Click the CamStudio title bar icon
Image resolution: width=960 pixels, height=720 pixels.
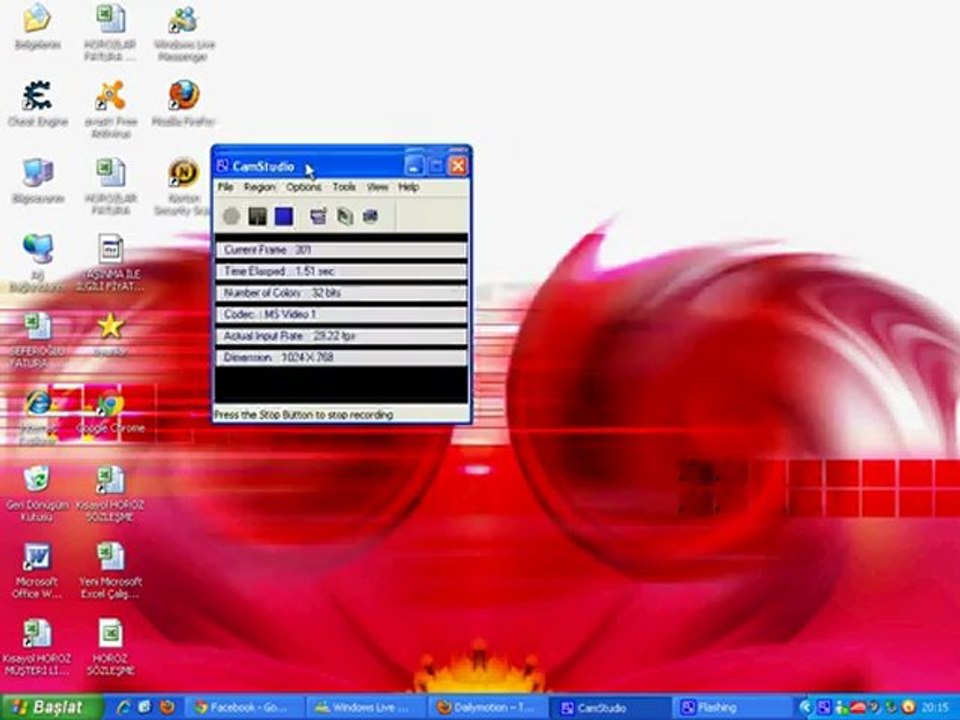tap(223, 166)
